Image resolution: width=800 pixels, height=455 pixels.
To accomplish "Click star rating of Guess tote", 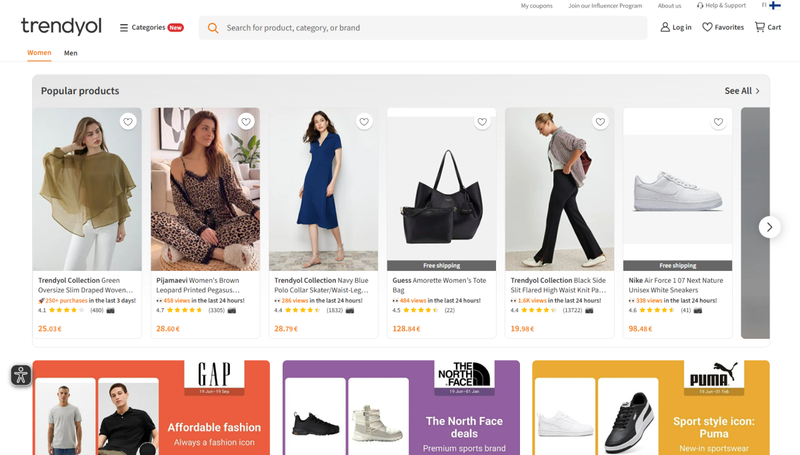I will 422,310.
